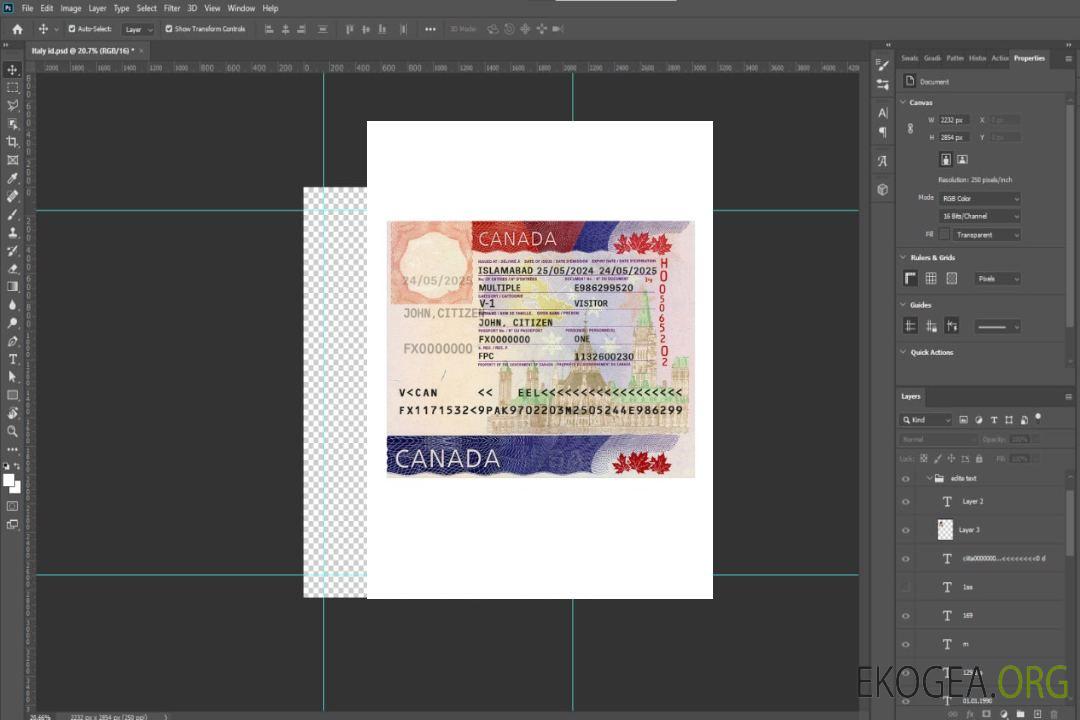Collapse the Canvas section
1080x720 pixels.
tap(904, 102)
